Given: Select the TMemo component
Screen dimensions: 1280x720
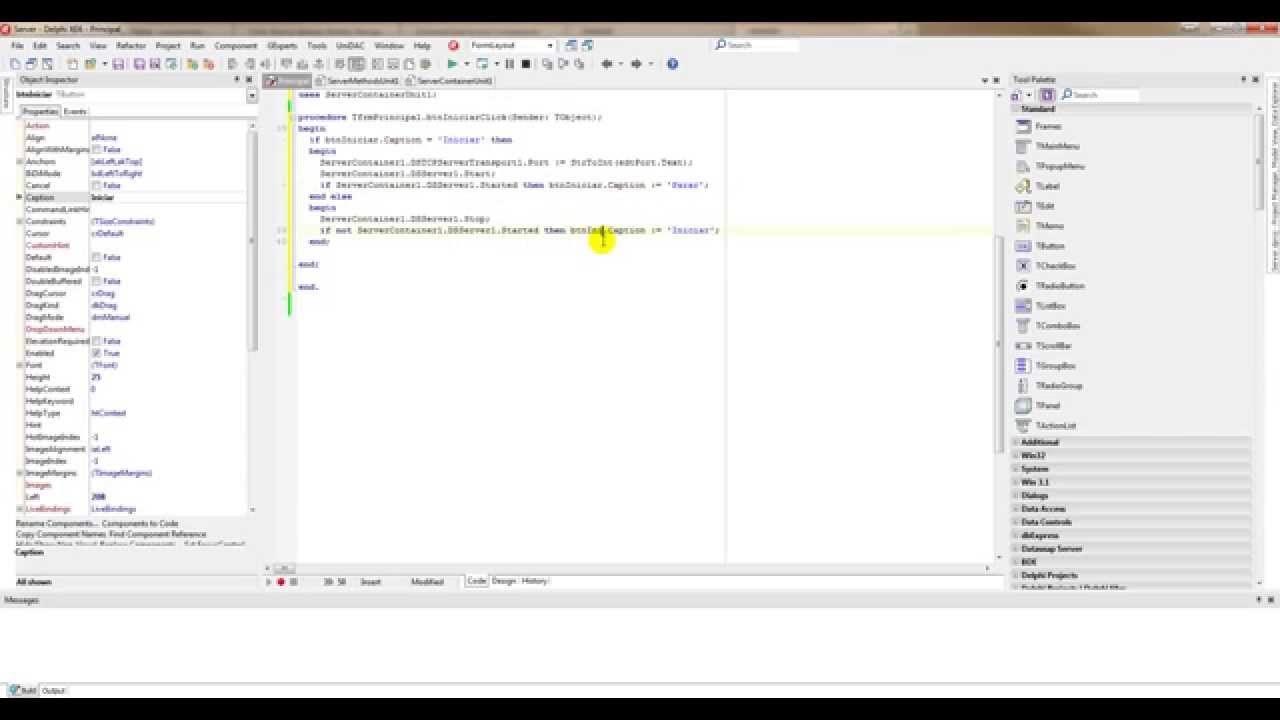Looking at the screenshot, I should coord(1039,226).
